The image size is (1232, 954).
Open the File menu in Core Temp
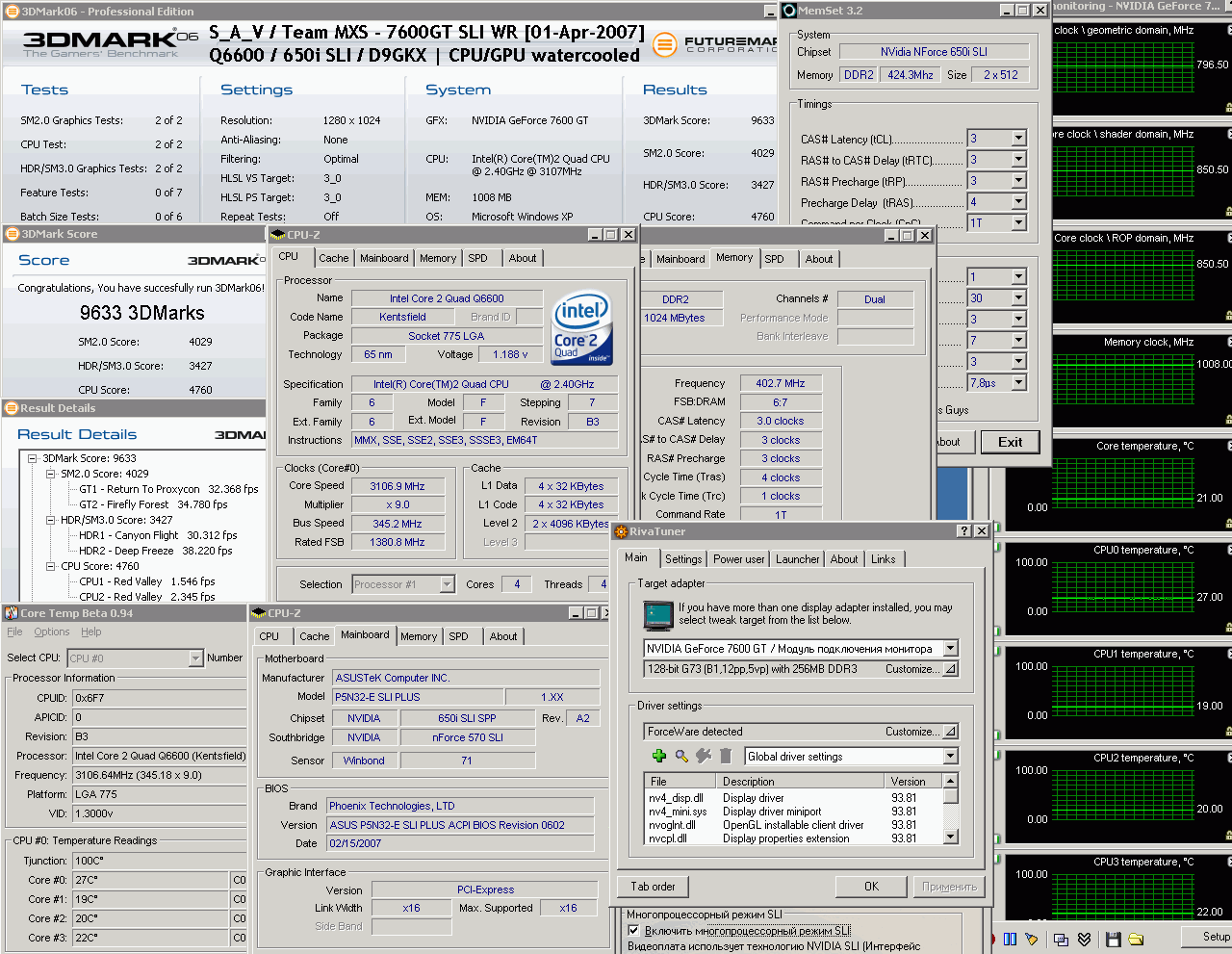click(x=14, y=632)
